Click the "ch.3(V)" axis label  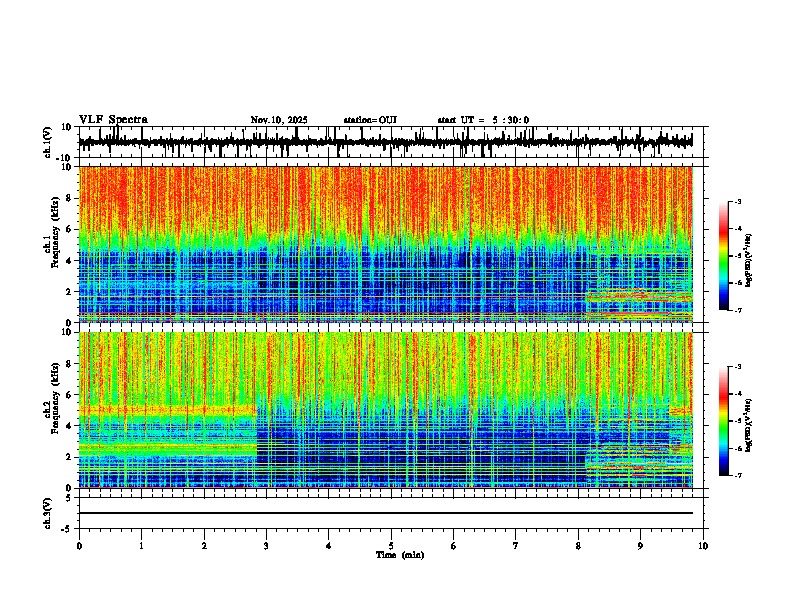click(48, 513)
